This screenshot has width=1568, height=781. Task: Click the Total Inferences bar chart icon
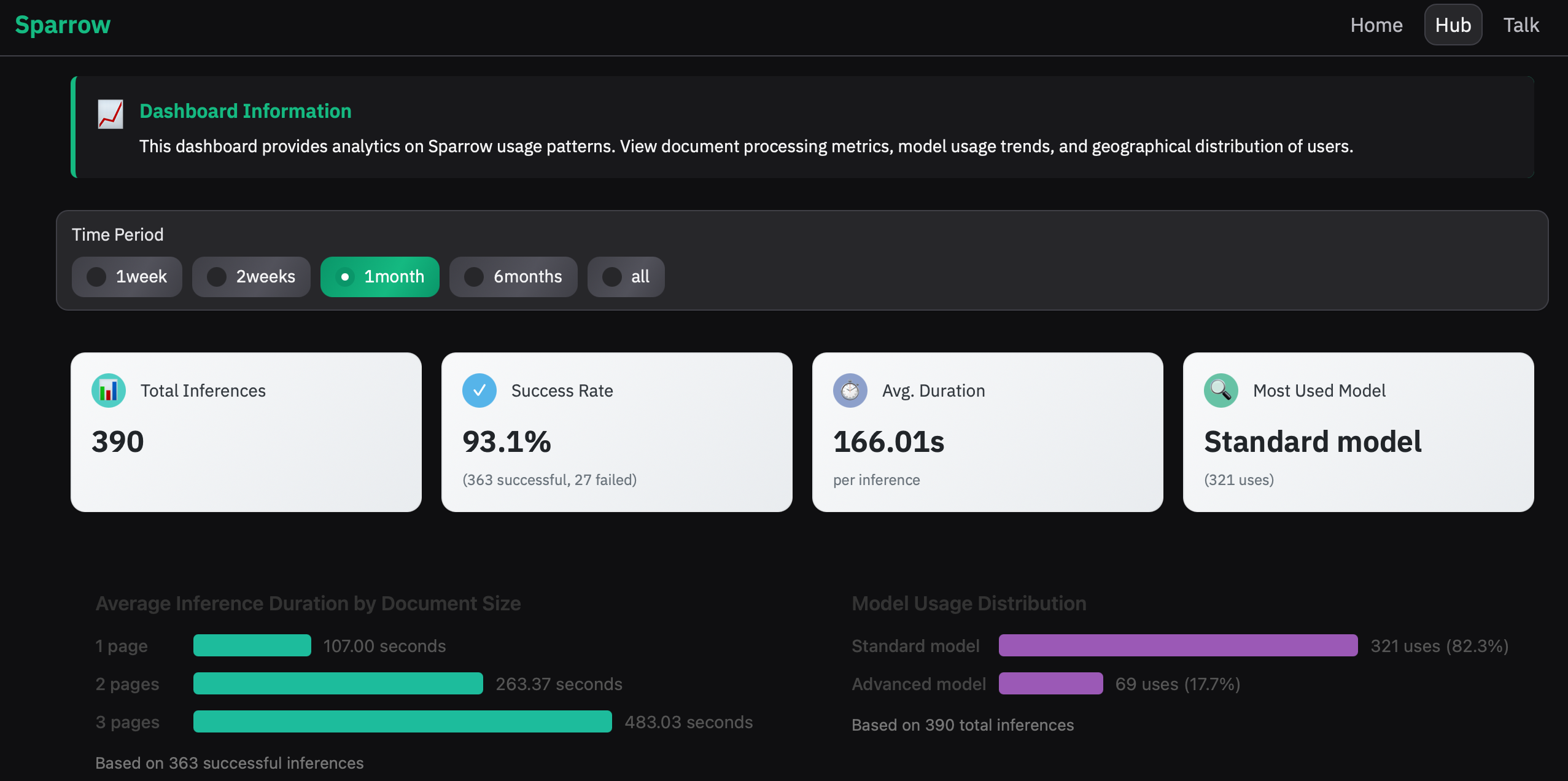click(107, 390)
